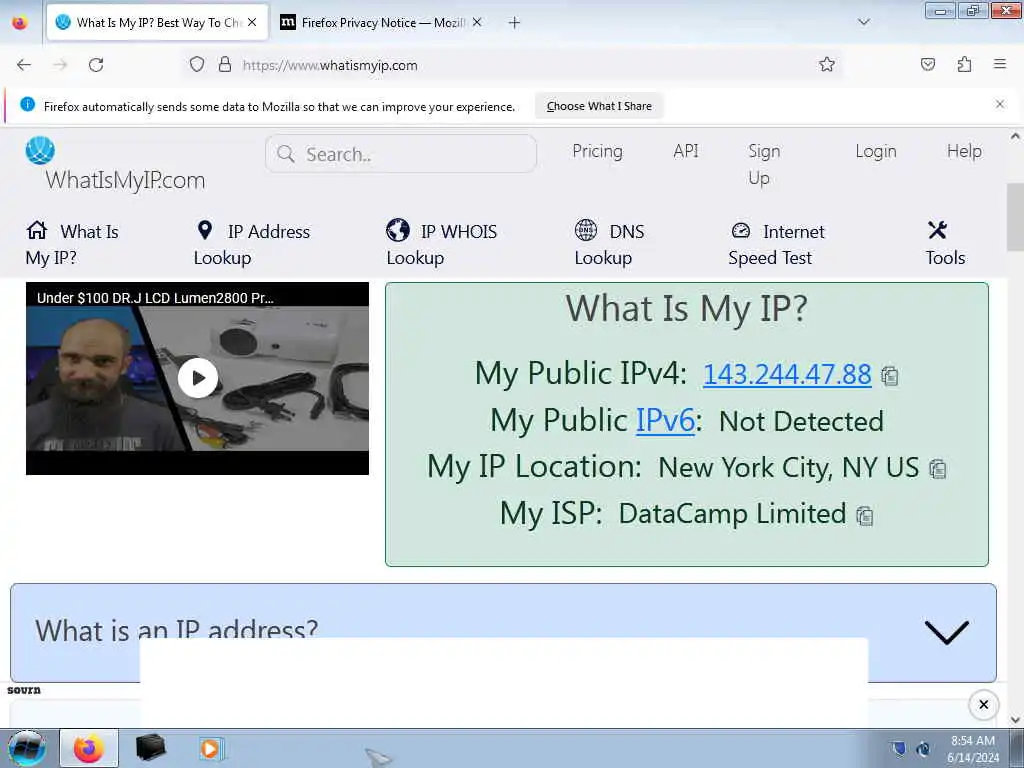Click the What Is My IP home icon
The width and height of the screenshot is (1024, 768).
coord(37,230)
